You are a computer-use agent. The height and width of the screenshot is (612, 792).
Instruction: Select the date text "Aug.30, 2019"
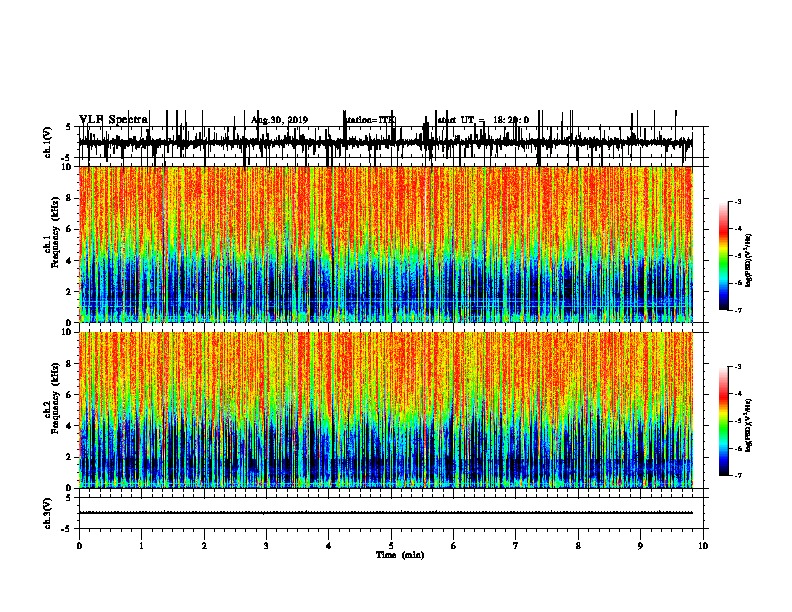(x=279, y=120)
